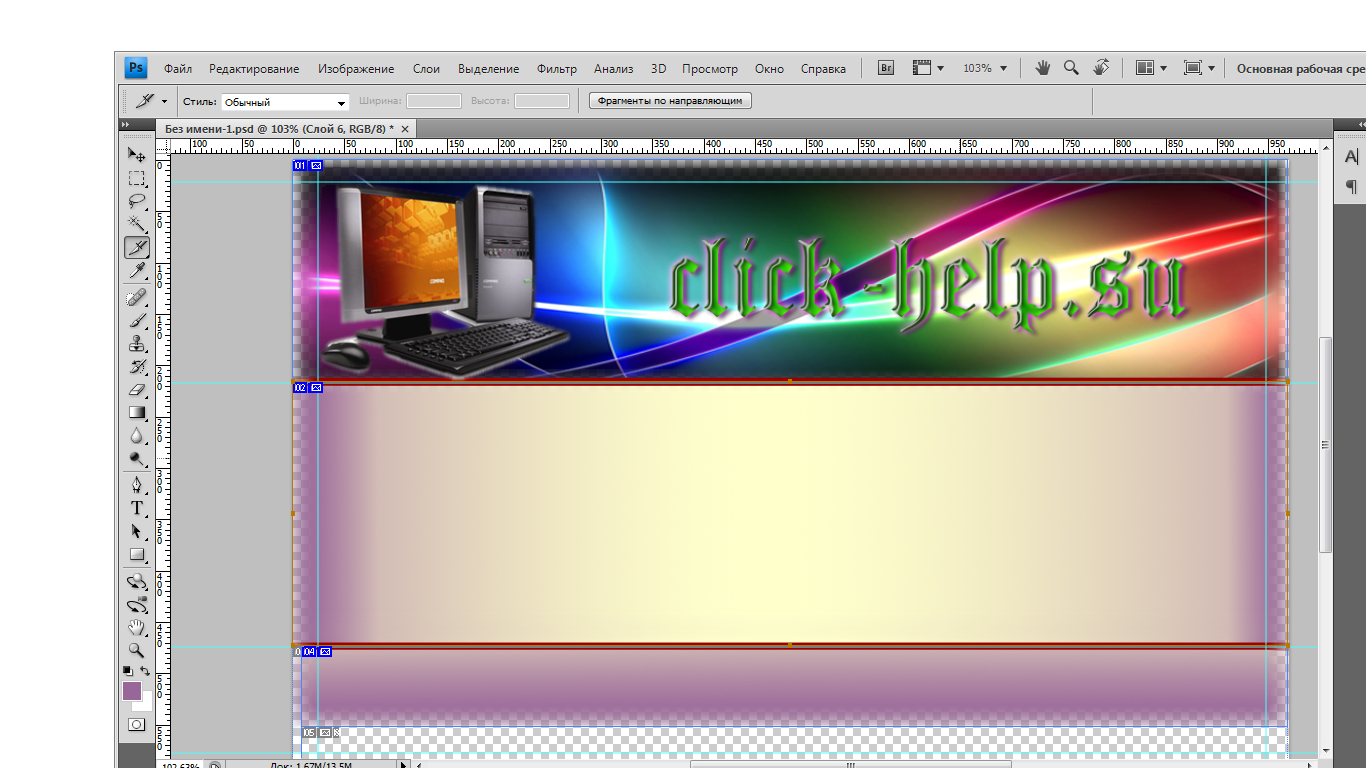Click the Фрагменты по направляющим button
Screen dimensions: 1366x768
pos(670,101)
